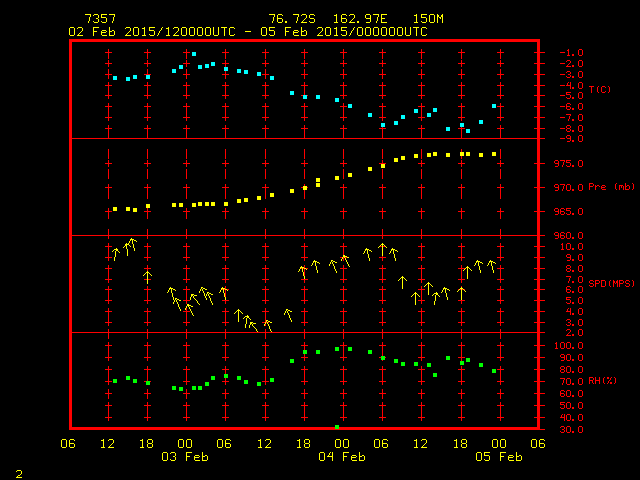Click the -3.0 temperature axis label
Screen dimensions: 640x480
pos(571,75)
